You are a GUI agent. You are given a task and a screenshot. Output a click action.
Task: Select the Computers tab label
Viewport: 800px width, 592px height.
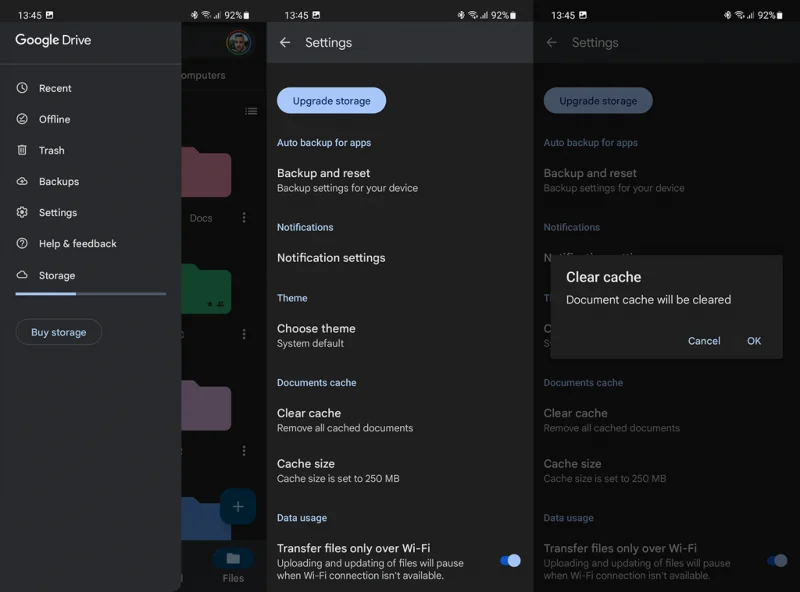coord(204,75)
